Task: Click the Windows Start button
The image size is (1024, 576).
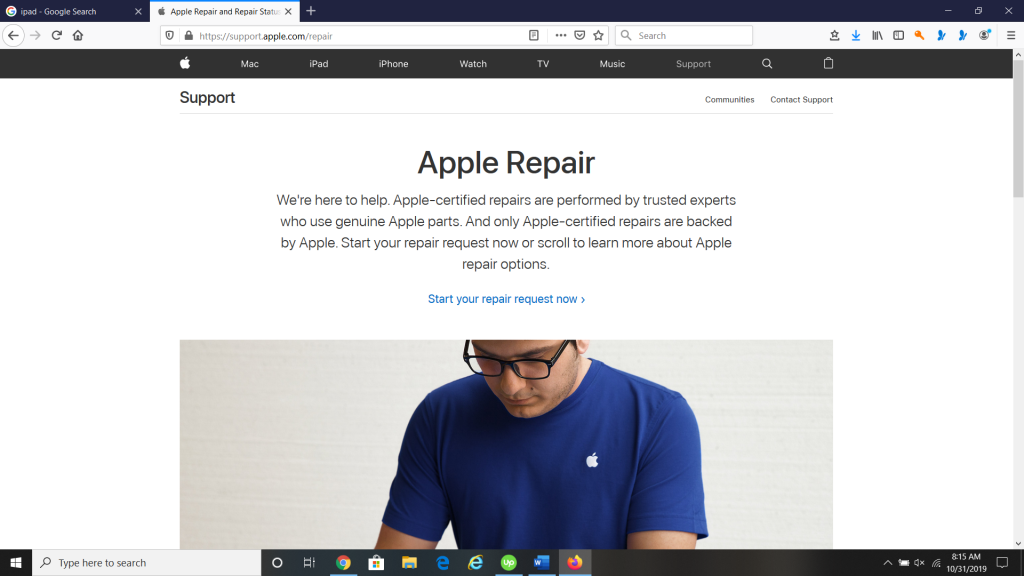Action: coord(16,562)
